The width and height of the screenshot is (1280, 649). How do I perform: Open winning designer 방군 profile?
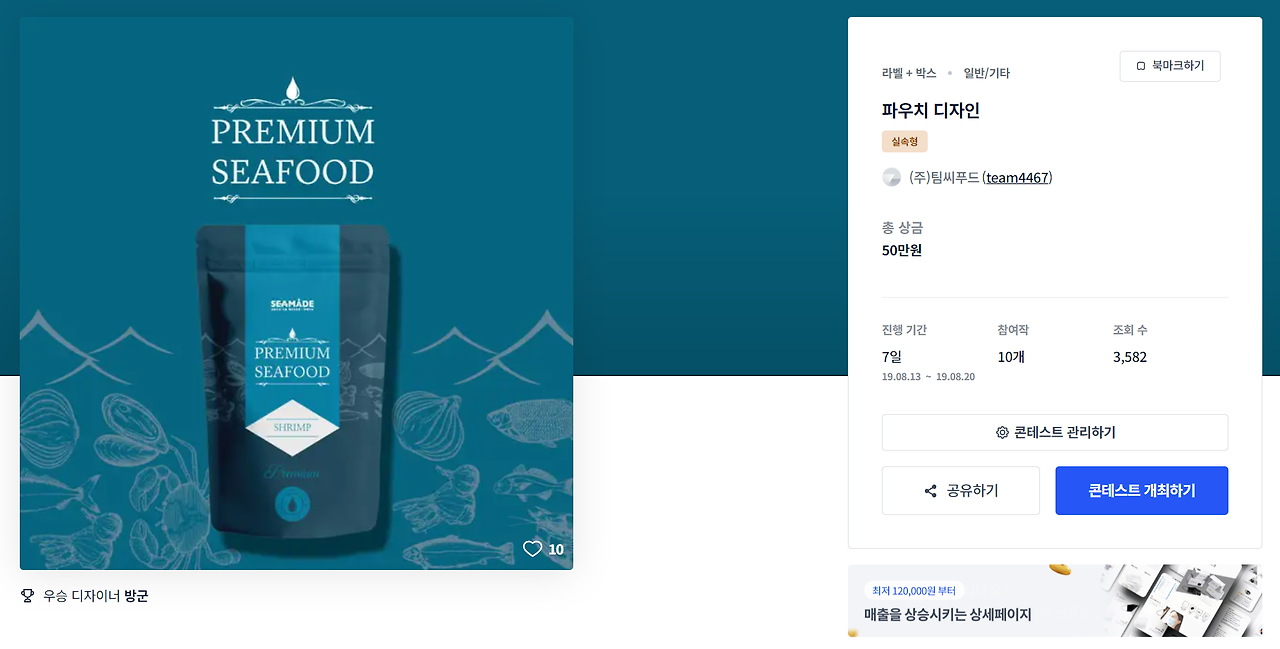[x=136, y=596]
